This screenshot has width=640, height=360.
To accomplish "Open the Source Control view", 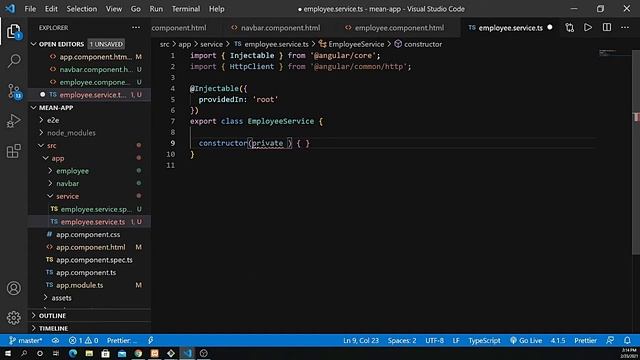I will point(14,91).
